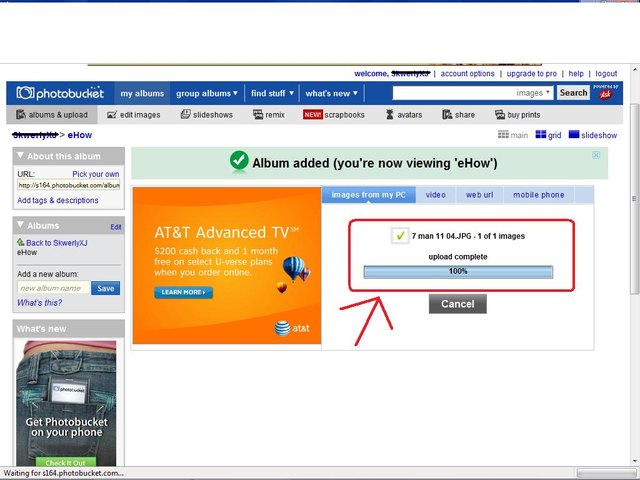The width and height of the screenshot is (640, 480).
Task: Switch to the web url tab
Action: point(480,195)
